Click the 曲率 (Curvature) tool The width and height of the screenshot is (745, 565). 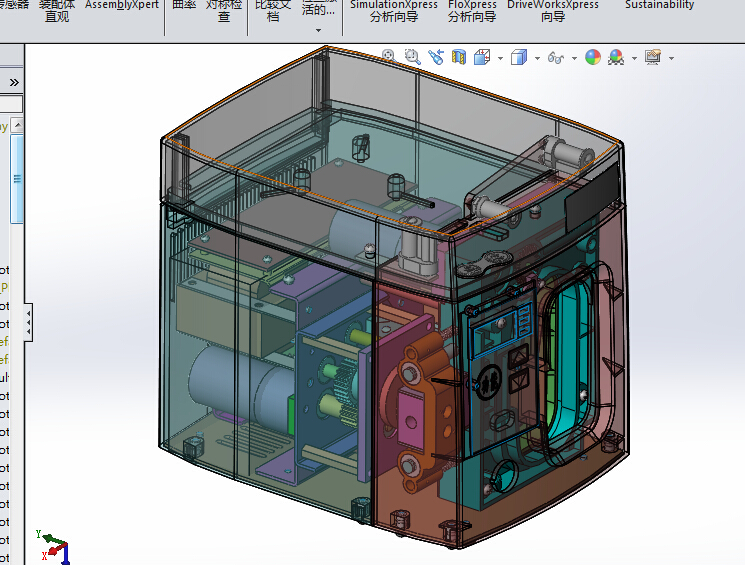(x=184, y=6)
